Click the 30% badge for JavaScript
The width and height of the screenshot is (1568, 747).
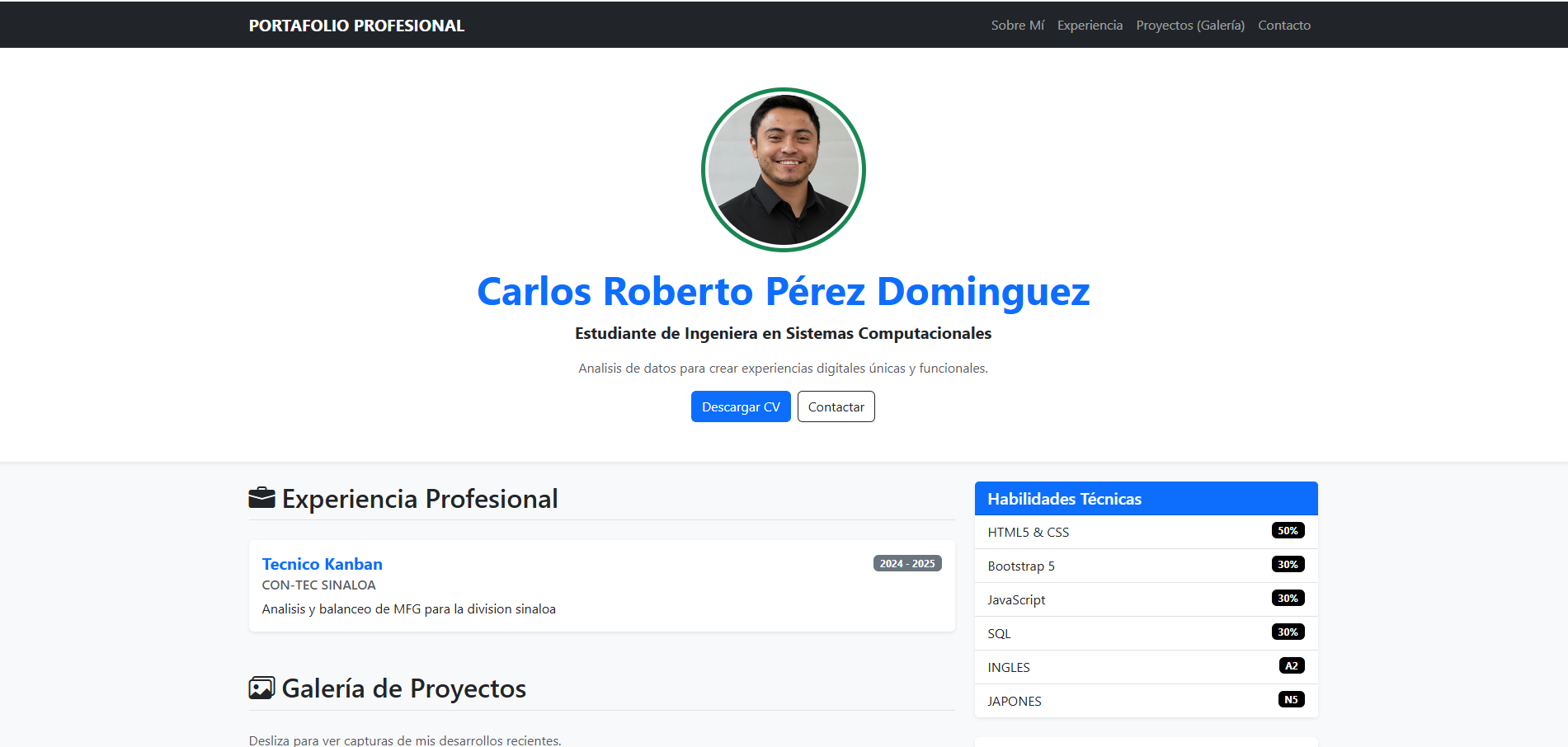pos(1288,598)
